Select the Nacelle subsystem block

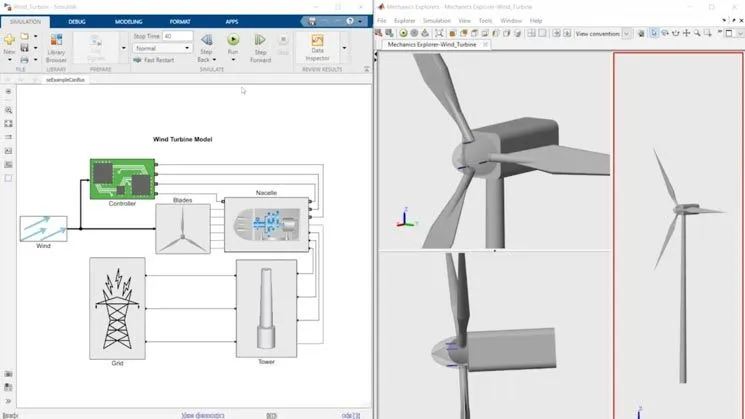pyautogui.click(x=266, y=223)
